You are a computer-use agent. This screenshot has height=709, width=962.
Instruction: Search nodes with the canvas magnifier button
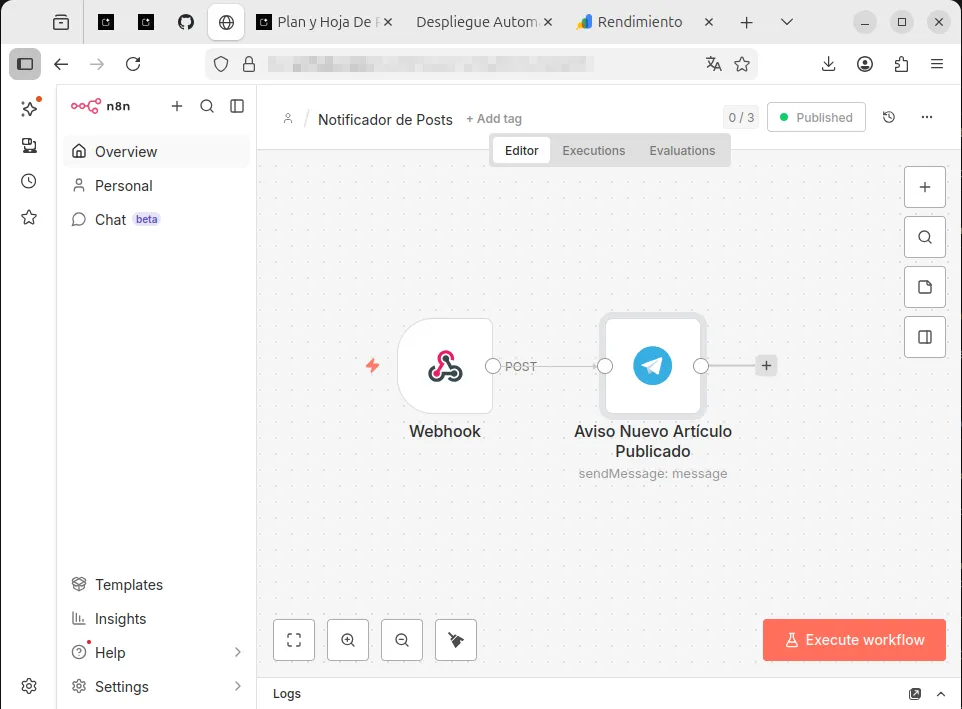pos(925,237)
